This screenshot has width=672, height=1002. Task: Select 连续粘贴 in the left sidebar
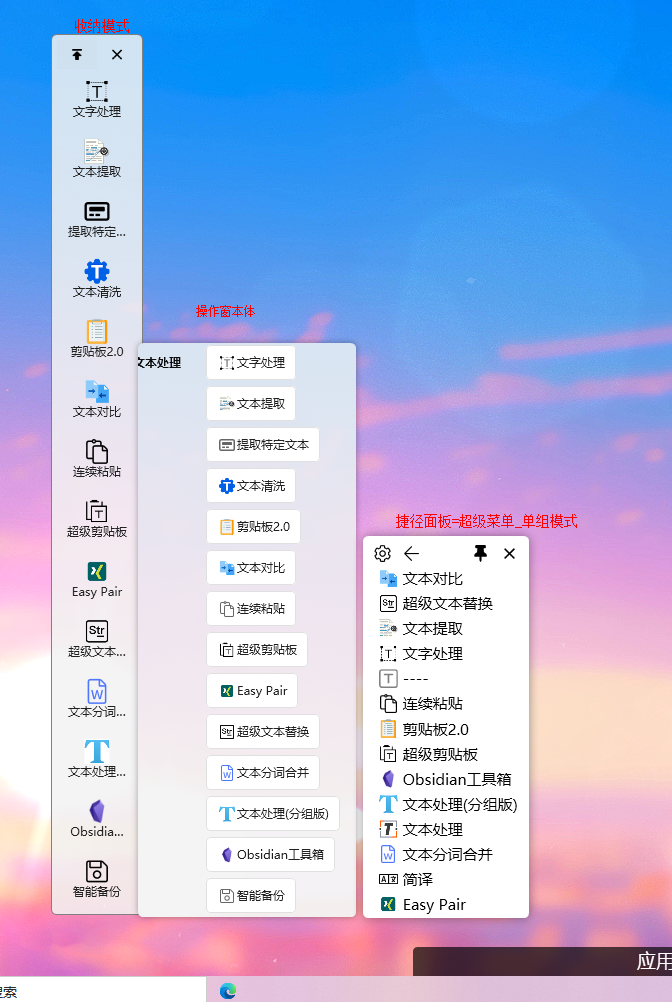[96, 459]
